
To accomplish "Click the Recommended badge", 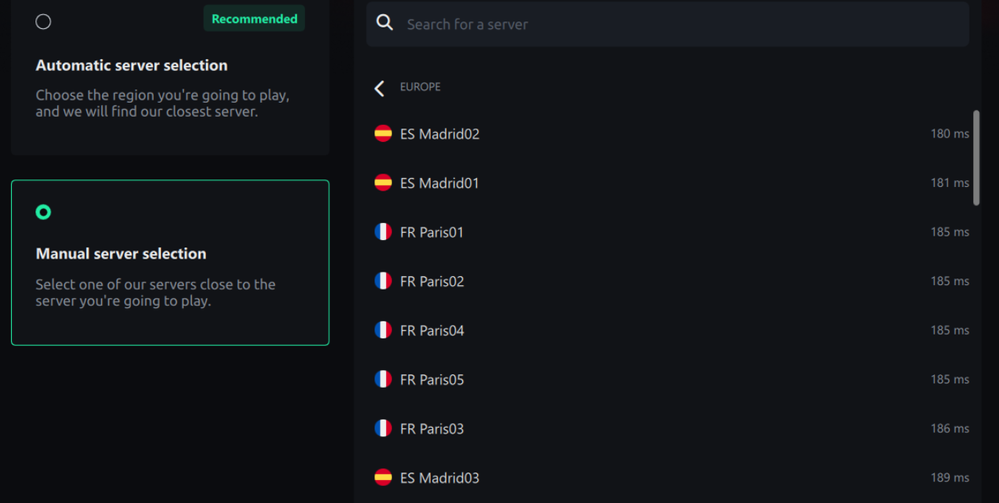I will (x=254, y=18).
